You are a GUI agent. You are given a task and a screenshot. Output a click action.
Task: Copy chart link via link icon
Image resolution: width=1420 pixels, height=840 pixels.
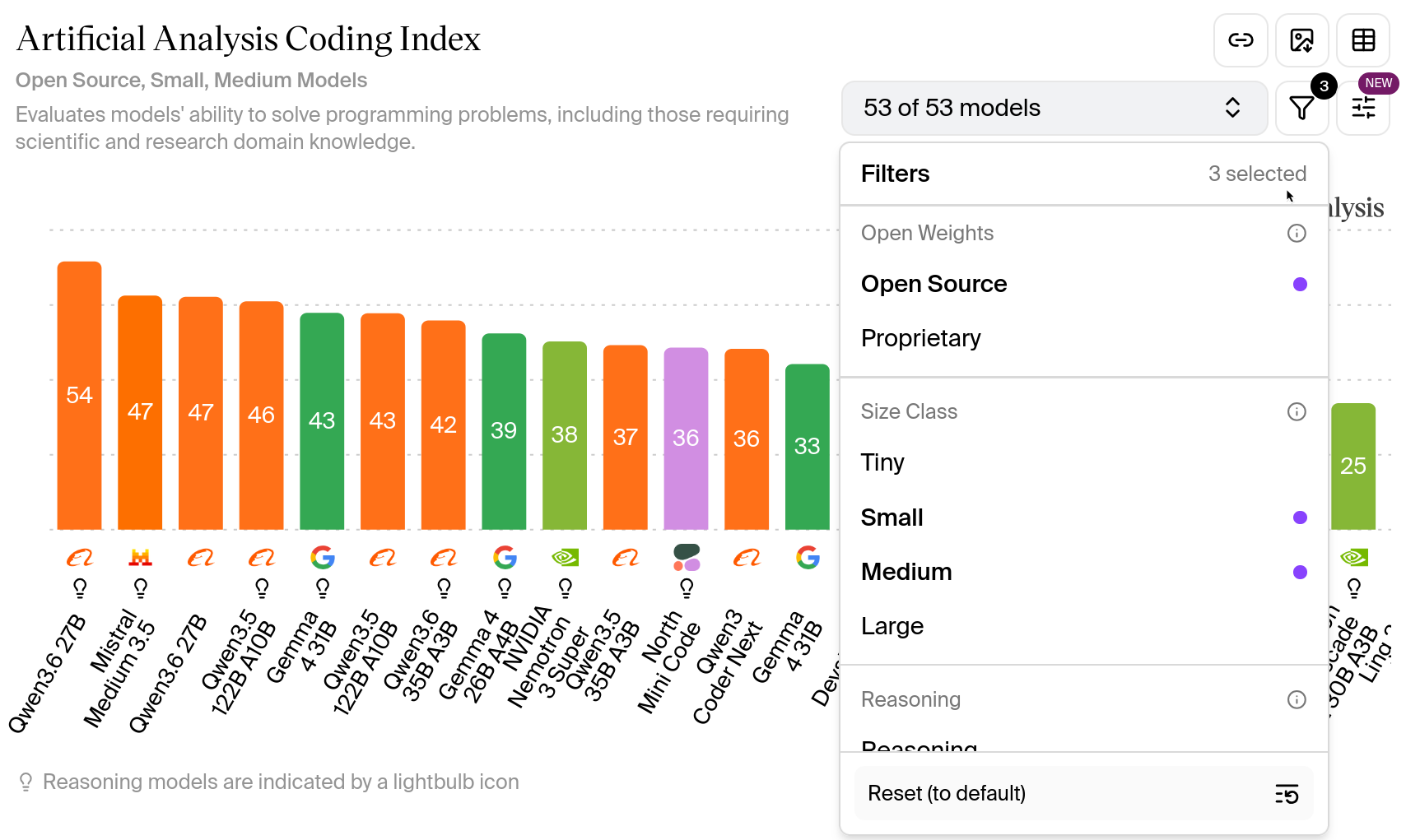point(1241,40)
